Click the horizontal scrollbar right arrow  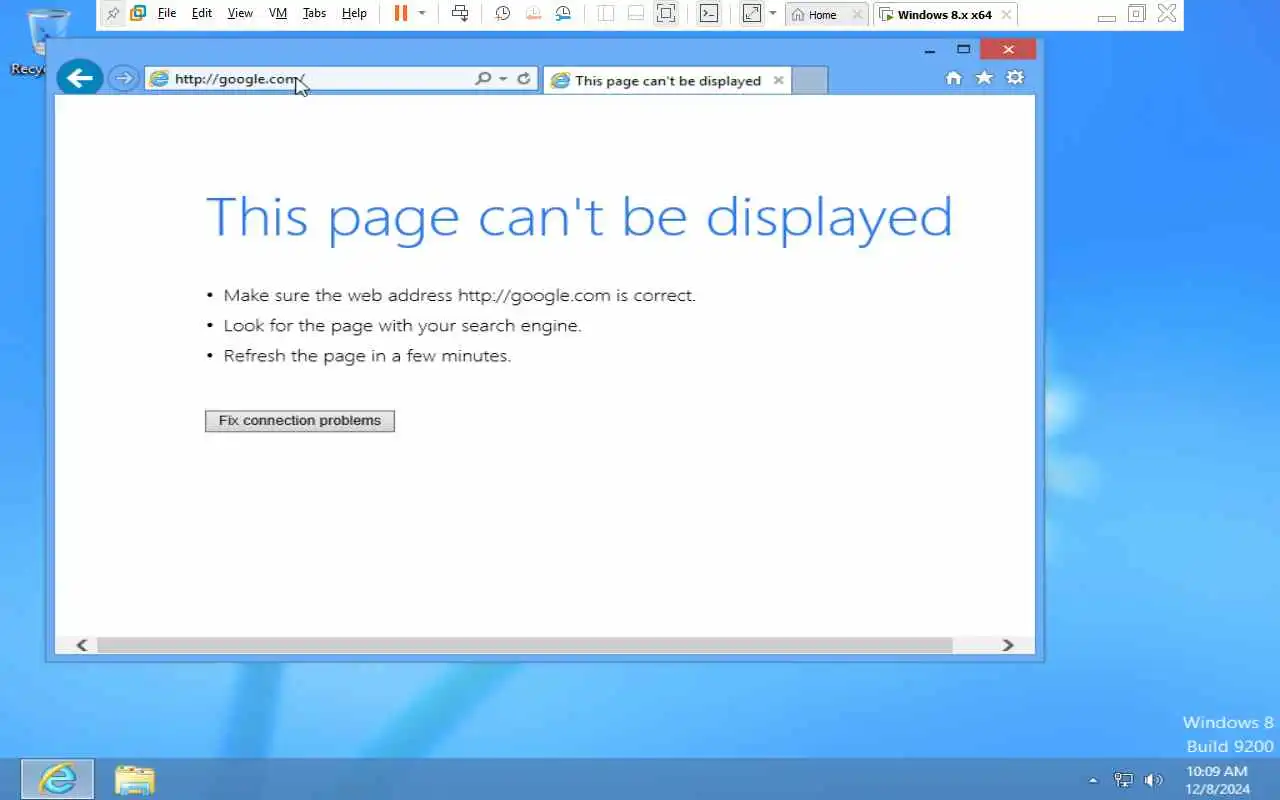1008,645
